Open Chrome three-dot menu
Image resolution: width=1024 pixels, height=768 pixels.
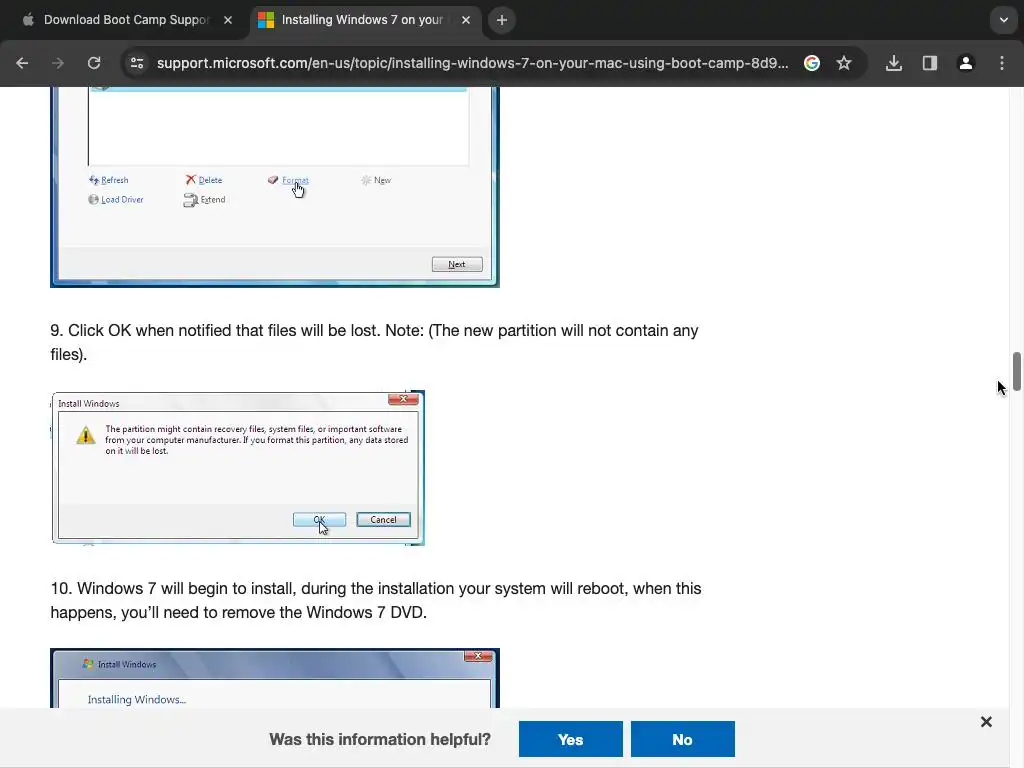[x=1002, y=63]
